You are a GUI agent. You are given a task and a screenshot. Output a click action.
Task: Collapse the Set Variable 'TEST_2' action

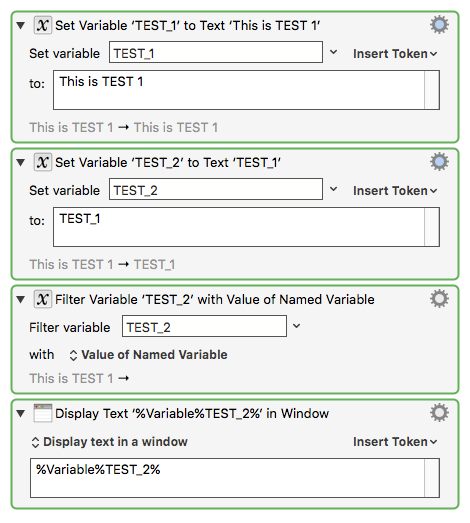pyautogui.click(x=21, y=163)
